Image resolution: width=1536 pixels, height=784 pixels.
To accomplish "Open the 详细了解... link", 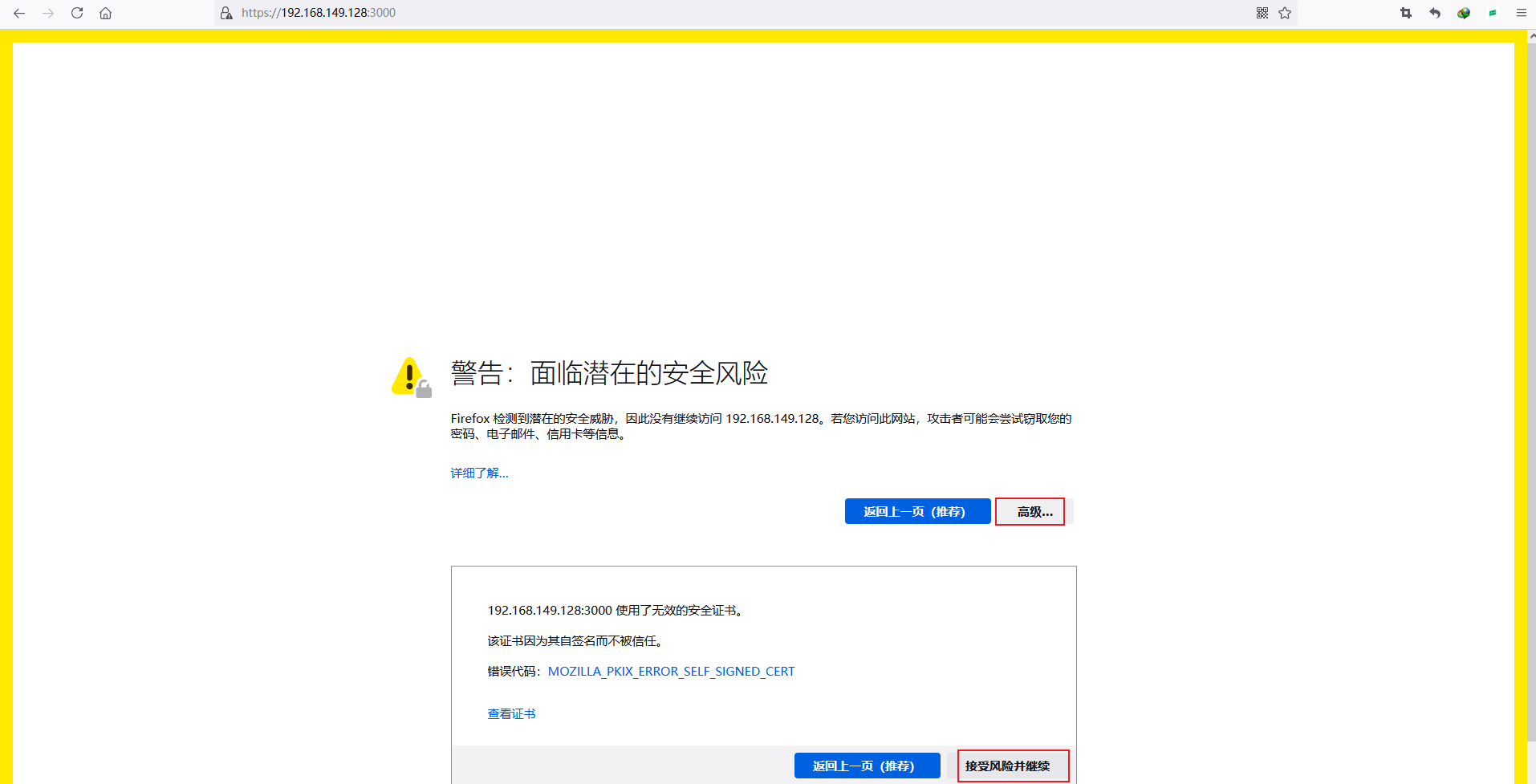I will 479,473.
